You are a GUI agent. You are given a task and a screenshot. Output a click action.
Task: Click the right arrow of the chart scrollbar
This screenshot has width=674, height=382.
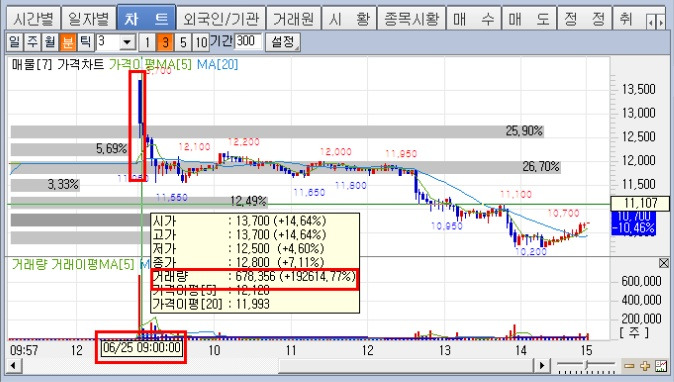[x=542, y=366]
